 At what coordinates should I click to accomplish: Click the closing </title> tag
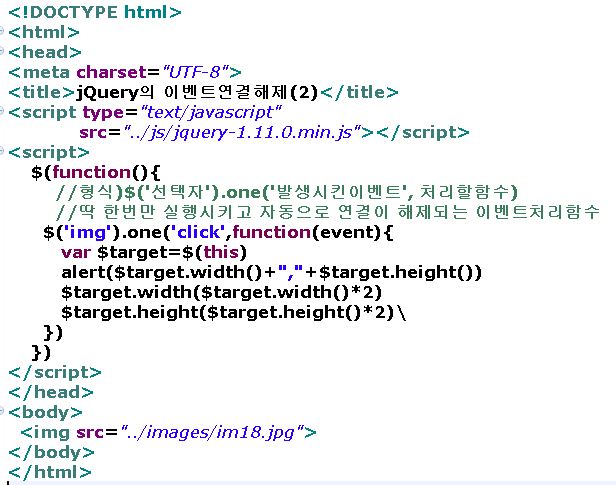pyautogui.click(x=359, y=92)
